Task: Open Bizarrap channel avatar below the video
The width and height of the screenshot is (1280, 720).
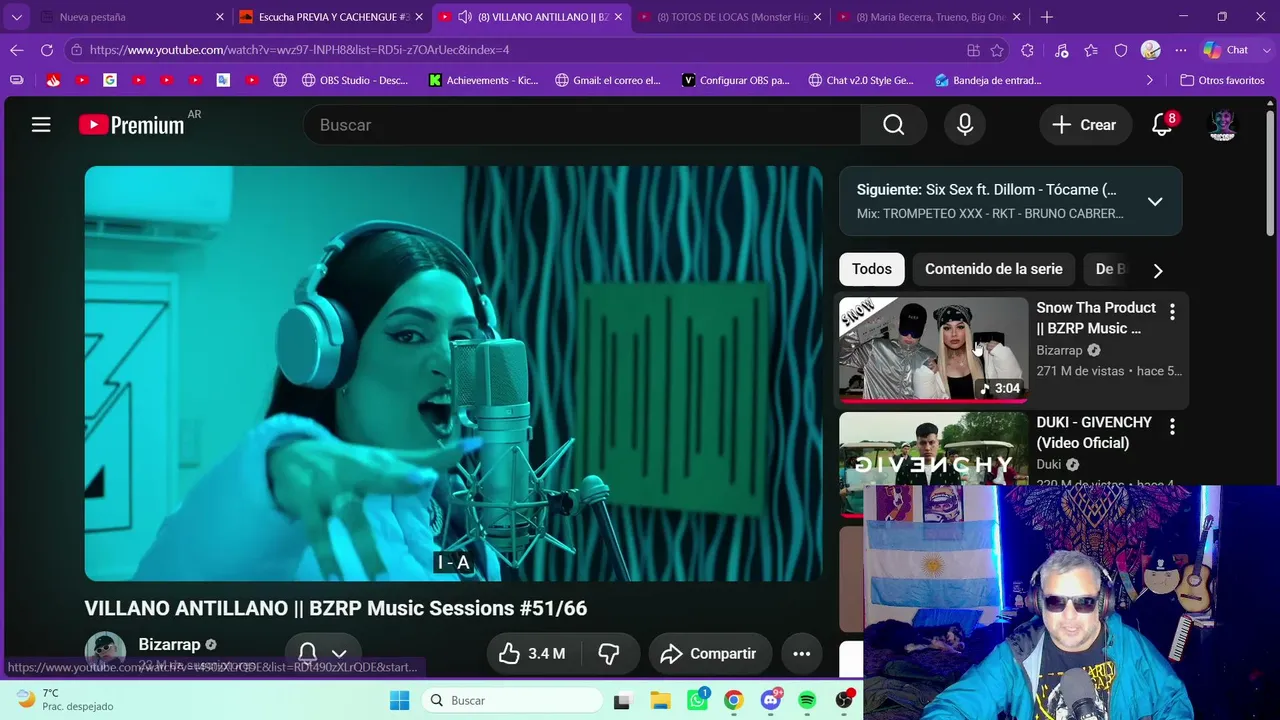Action: click(x=105, y=652)
